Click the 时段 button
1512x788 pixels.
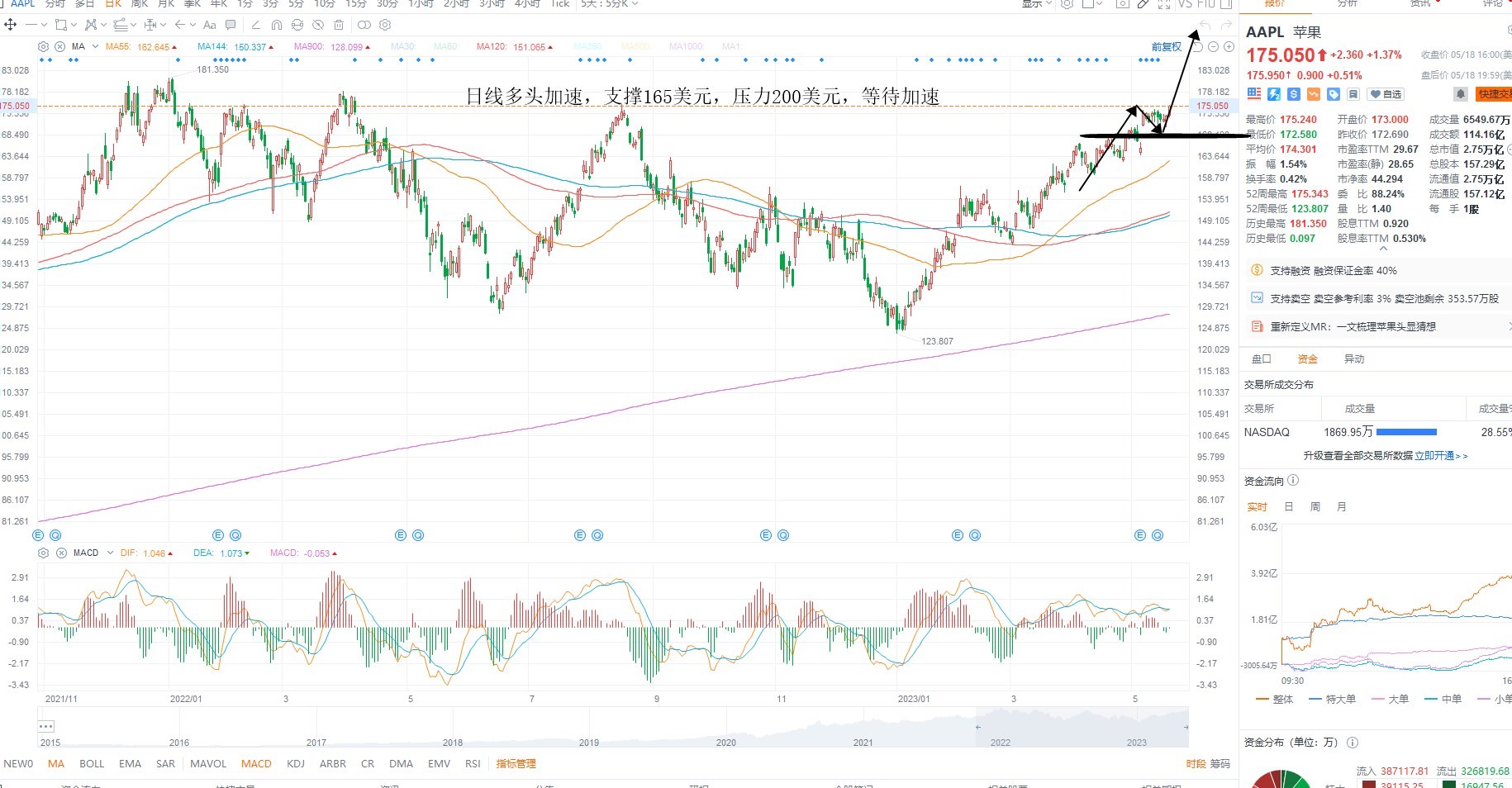[1196, 764]
